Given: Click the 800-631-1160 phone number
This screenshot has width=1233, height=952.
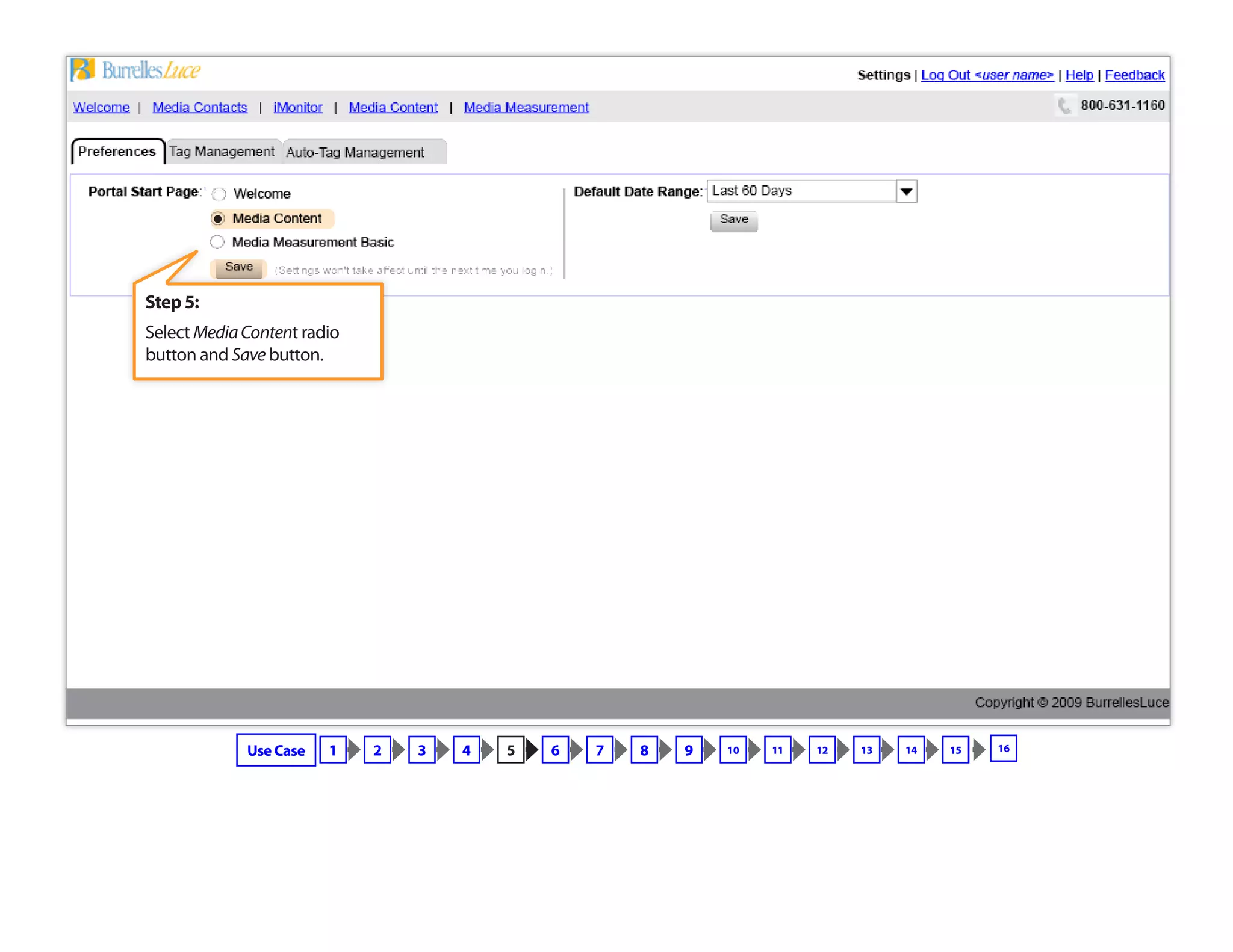Looking at the screenshot, I should coord(1123,105).
